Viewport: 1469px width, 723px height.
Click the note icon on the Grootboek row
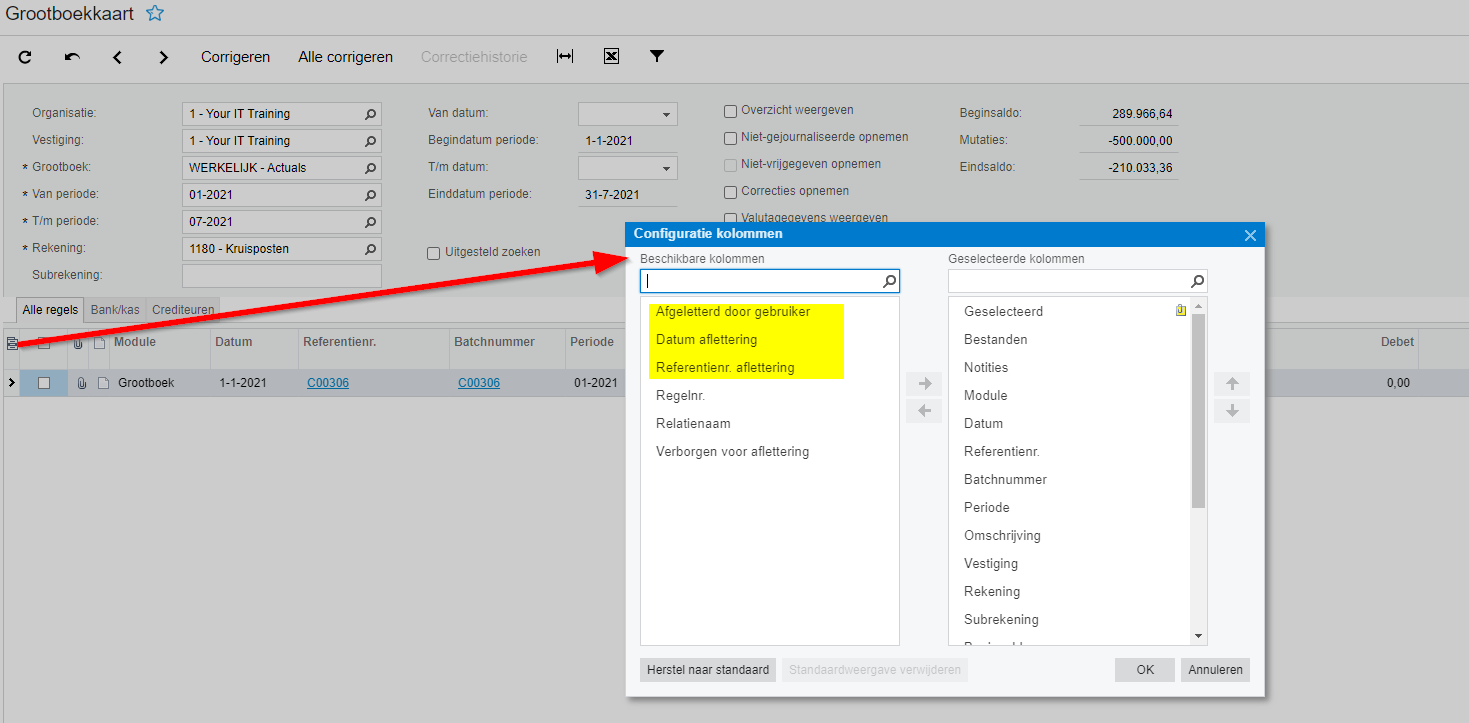102,383
